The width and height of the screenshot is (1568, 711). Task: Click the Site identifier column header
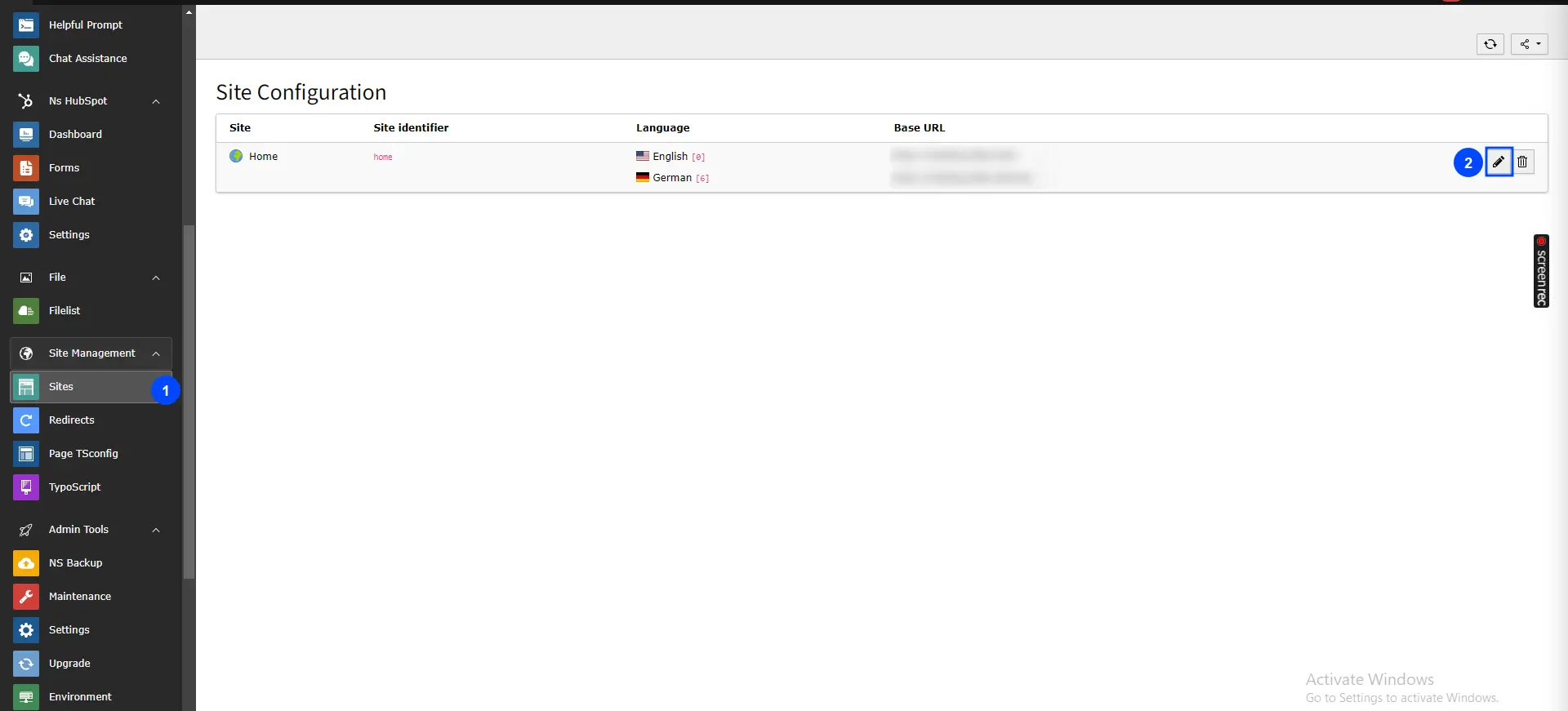pos(411,128)
